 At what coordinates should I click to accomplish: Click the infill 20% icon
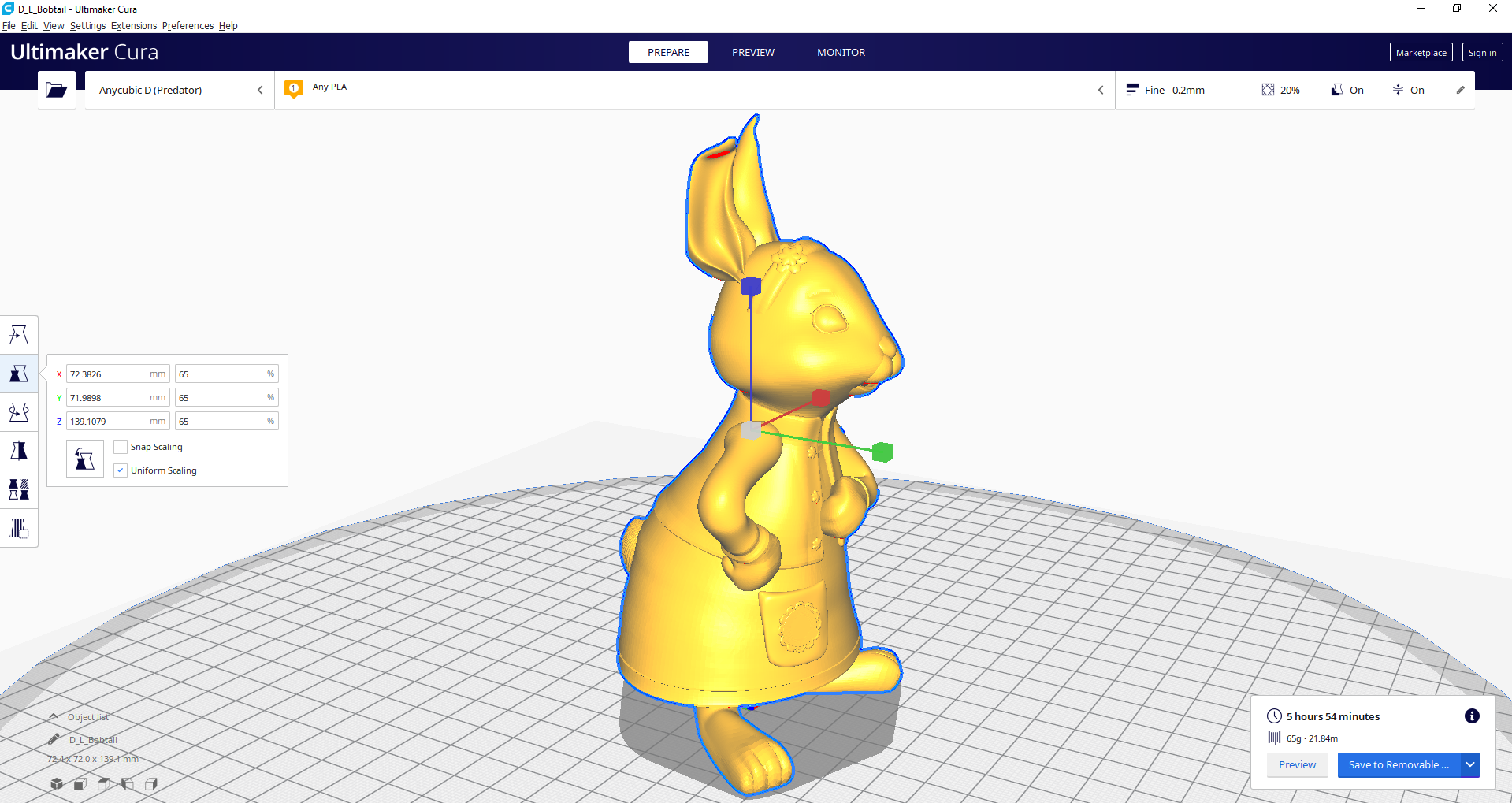(x=1268, y=90)
